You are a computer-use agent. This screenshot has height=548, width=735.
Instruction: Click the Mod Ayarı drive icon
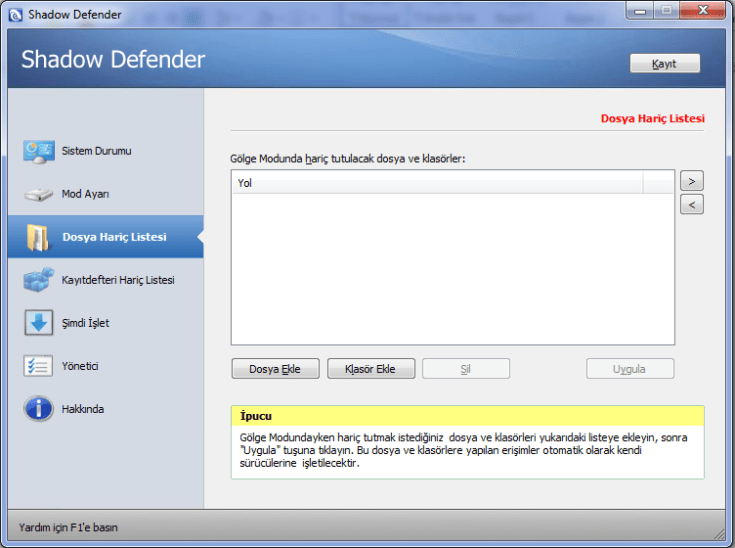38,194
